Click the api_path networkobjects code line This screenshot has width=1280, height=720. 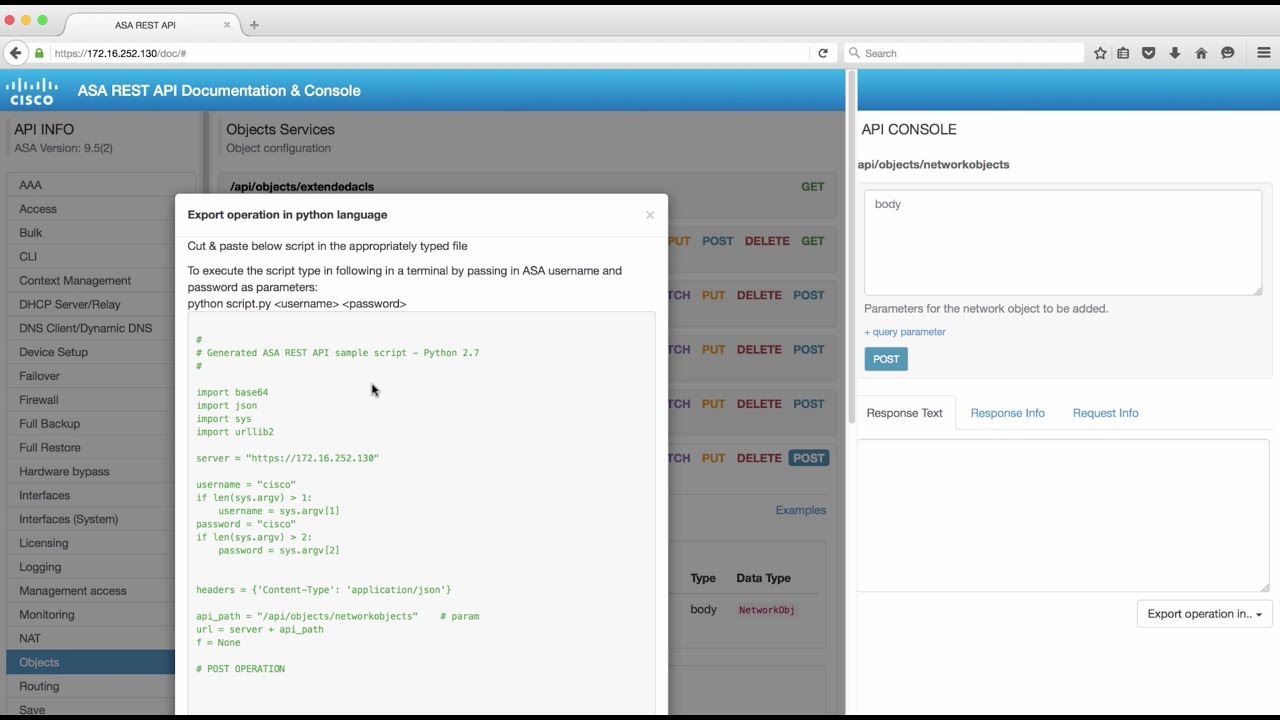(x=338, y=616)
